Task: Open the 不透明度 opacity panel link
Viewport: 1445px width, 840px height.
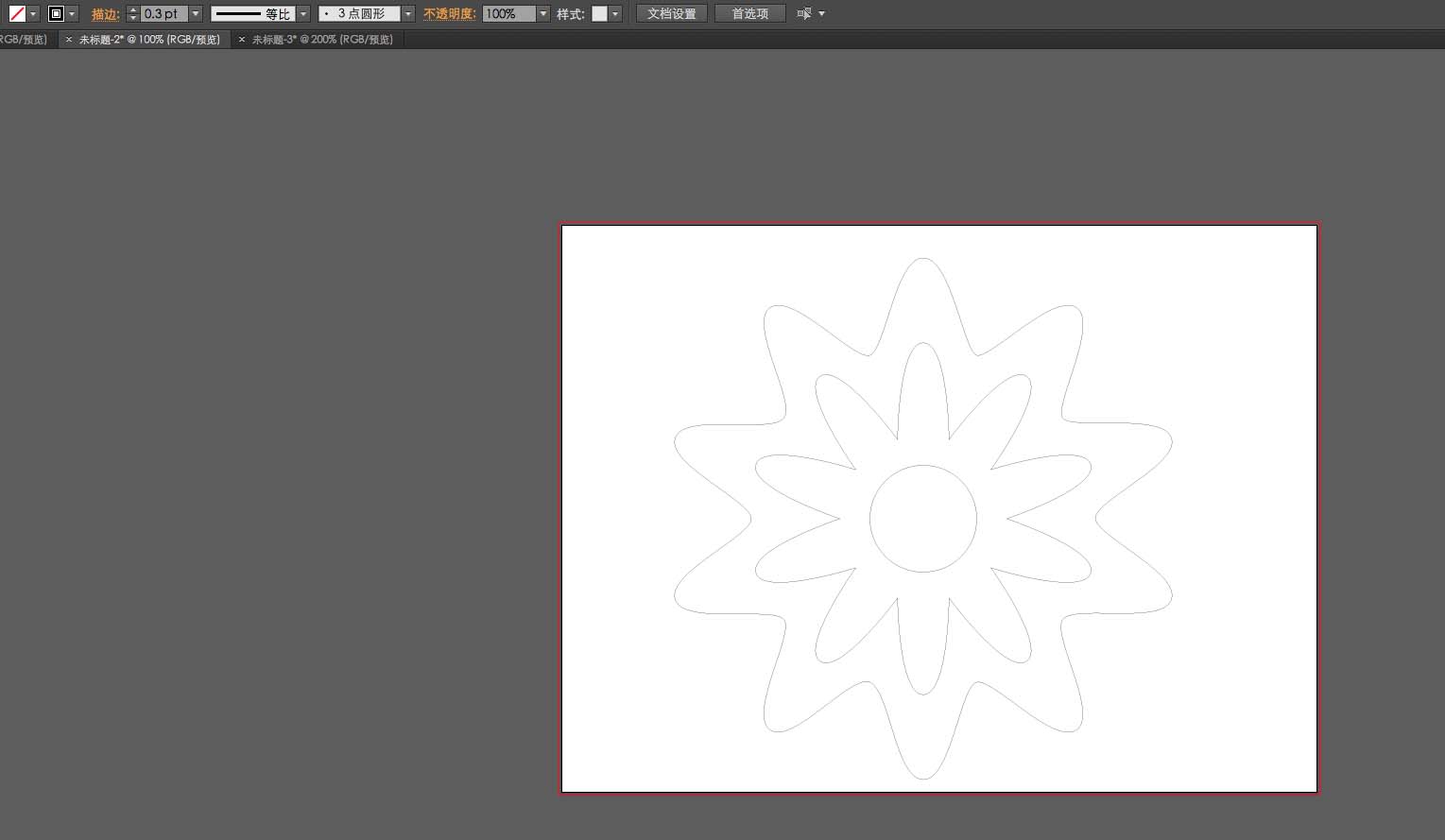Action: [449, 14]
